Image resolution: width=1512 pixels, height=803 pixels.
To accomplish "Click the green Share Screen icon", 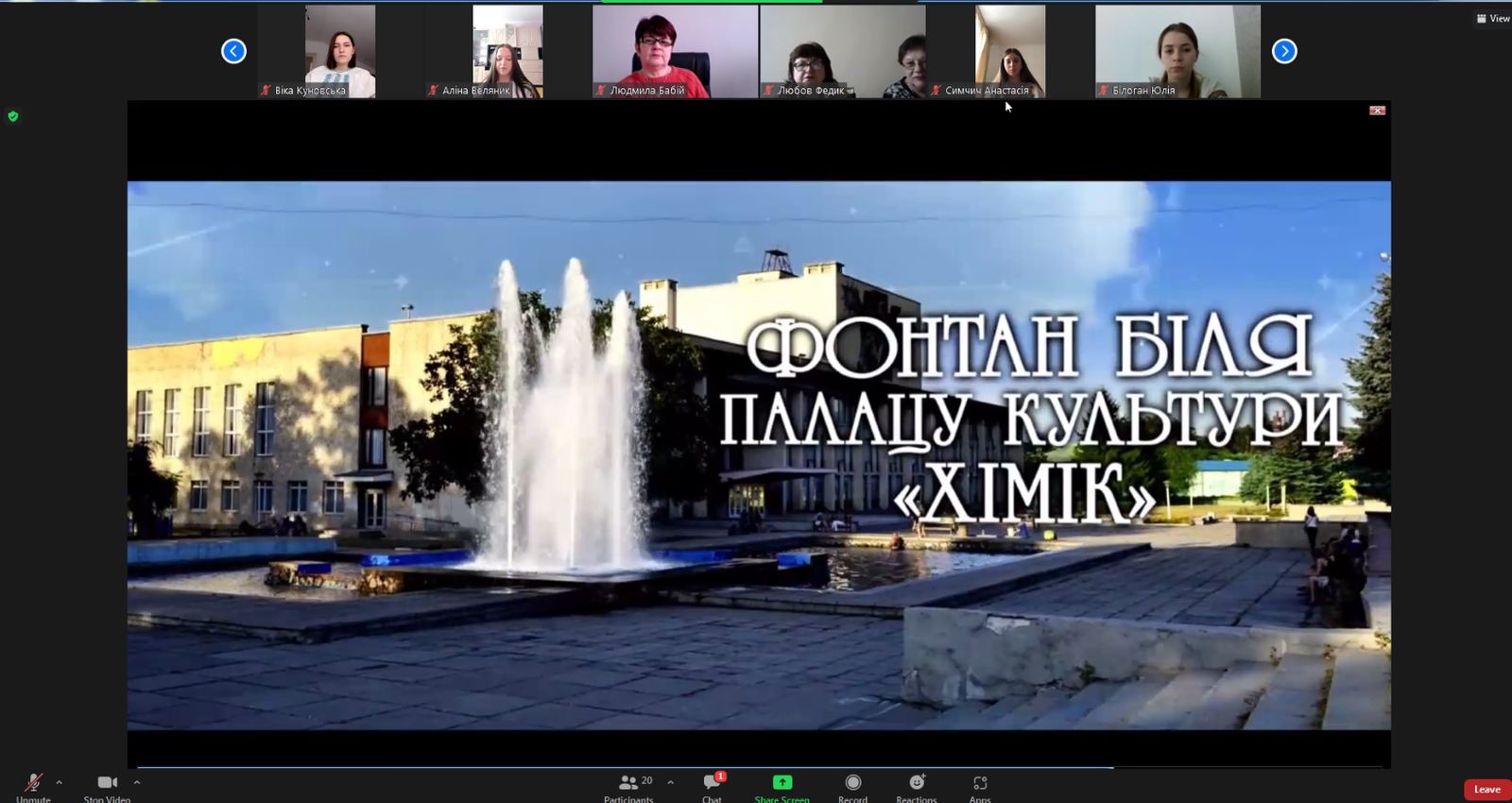I will pyautogui.click(x=782, y=782).
